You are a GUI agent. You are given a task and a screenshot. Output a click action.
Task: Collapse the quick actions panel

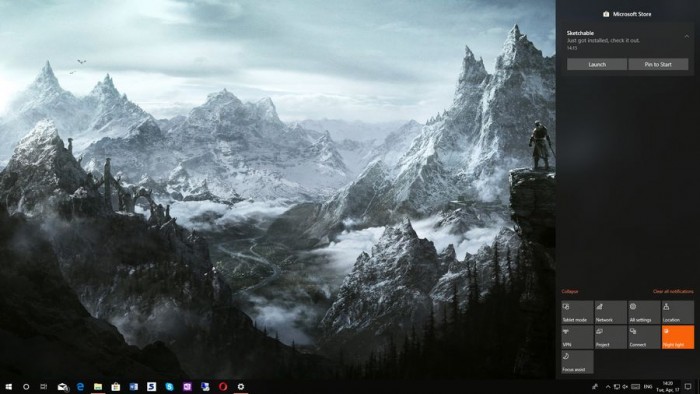click(x=570, y=291)
